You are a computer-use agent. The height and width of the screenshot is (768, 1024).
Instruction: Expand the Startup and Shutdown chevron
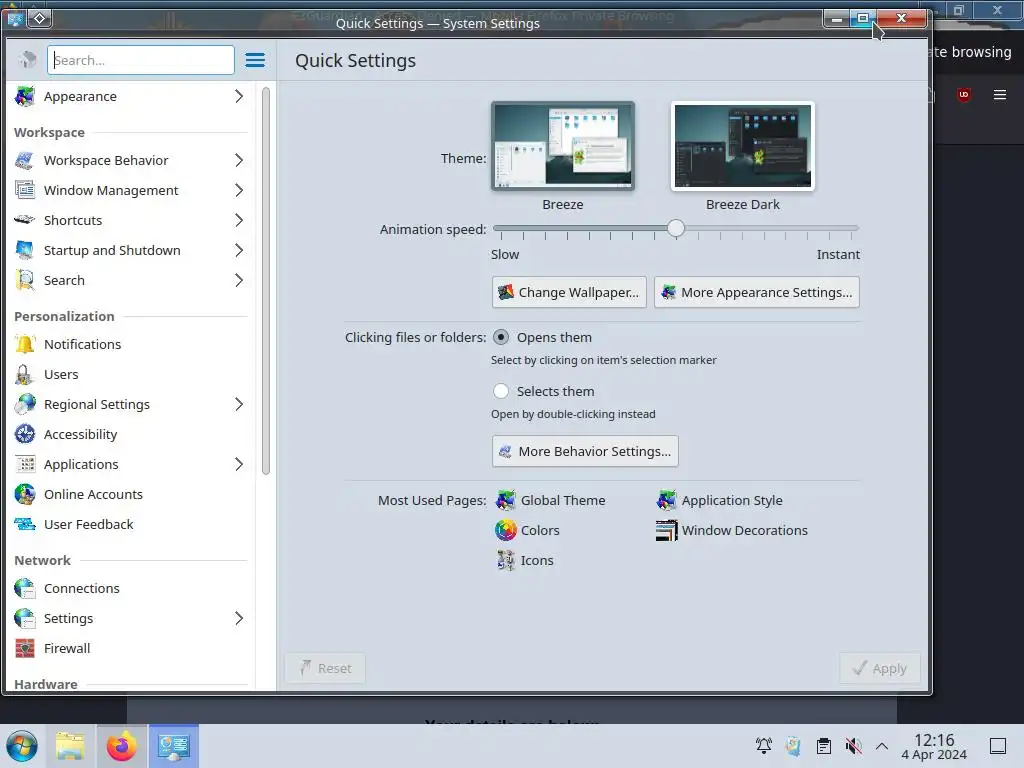tap(239, 250)
